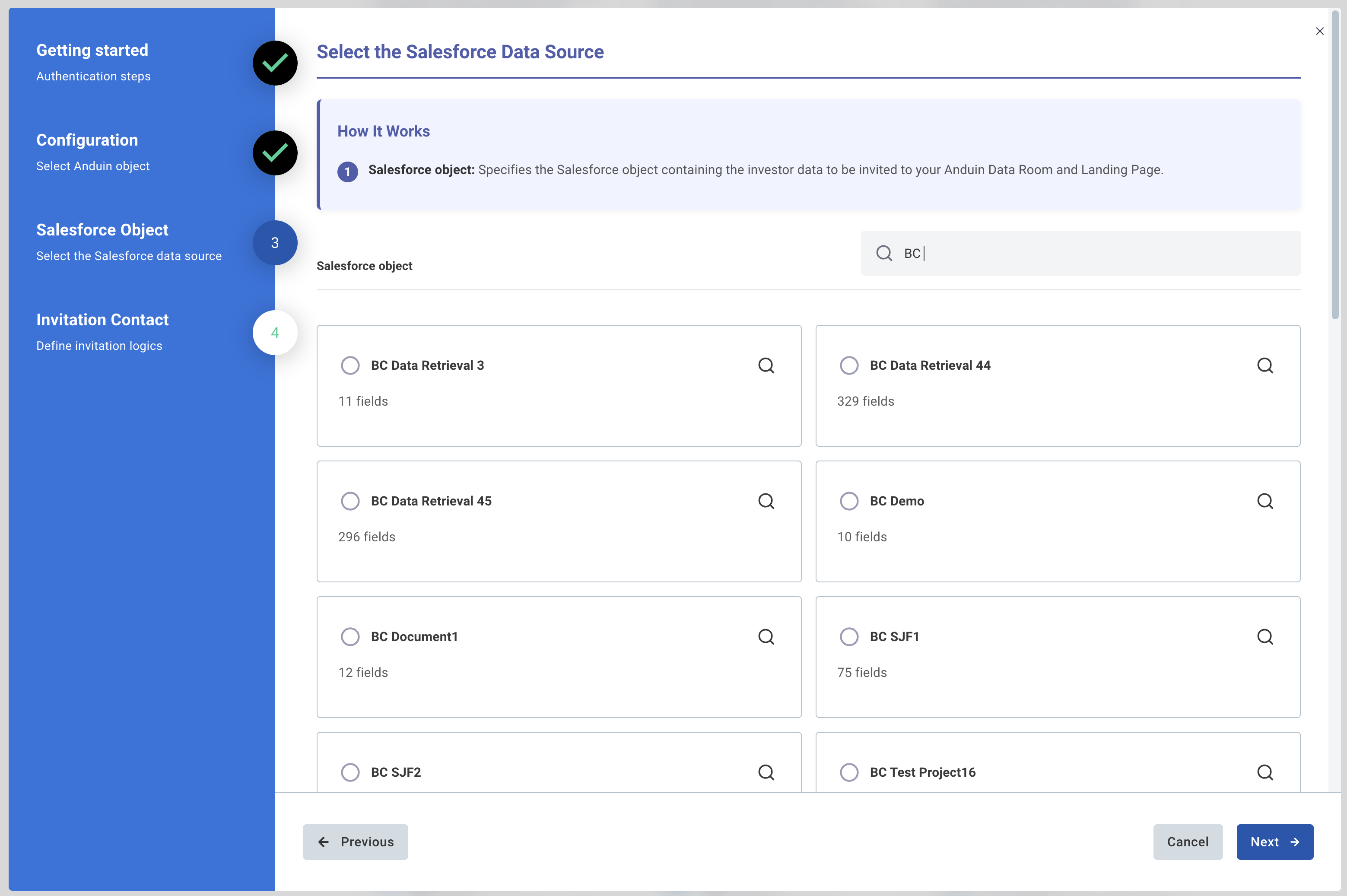Preview BC Data Retrieval 45 with magnifier icon
Viewport: 1347px width, 896px height.
click(766, 501)
